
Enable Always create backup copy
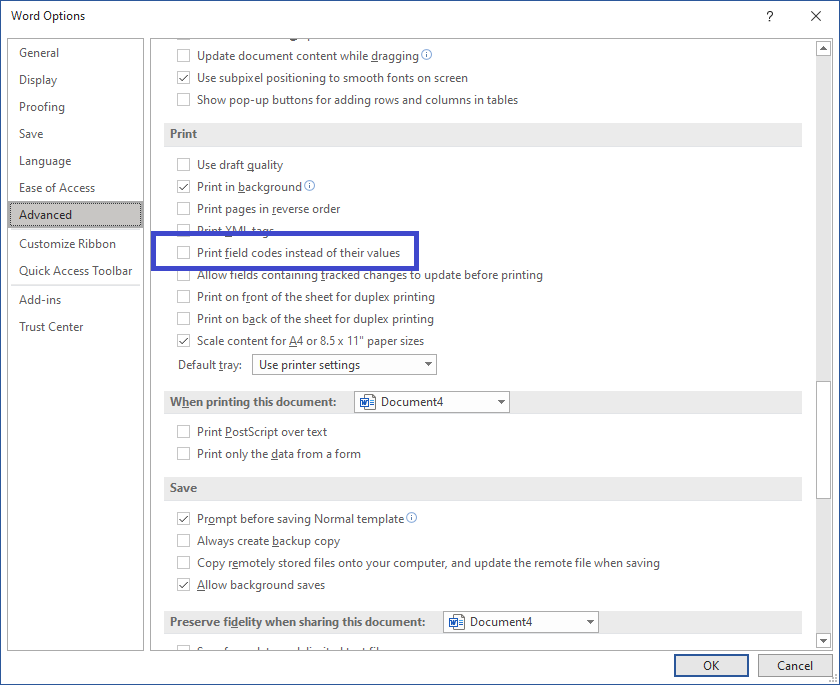(183, 540)
